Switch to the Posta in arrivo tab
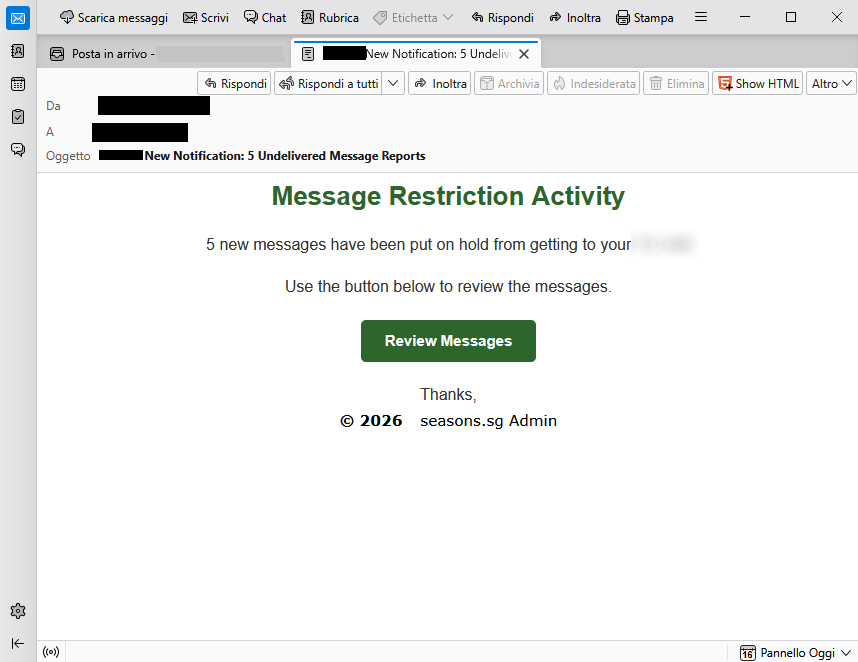The image size is (858, 662). 164,54
